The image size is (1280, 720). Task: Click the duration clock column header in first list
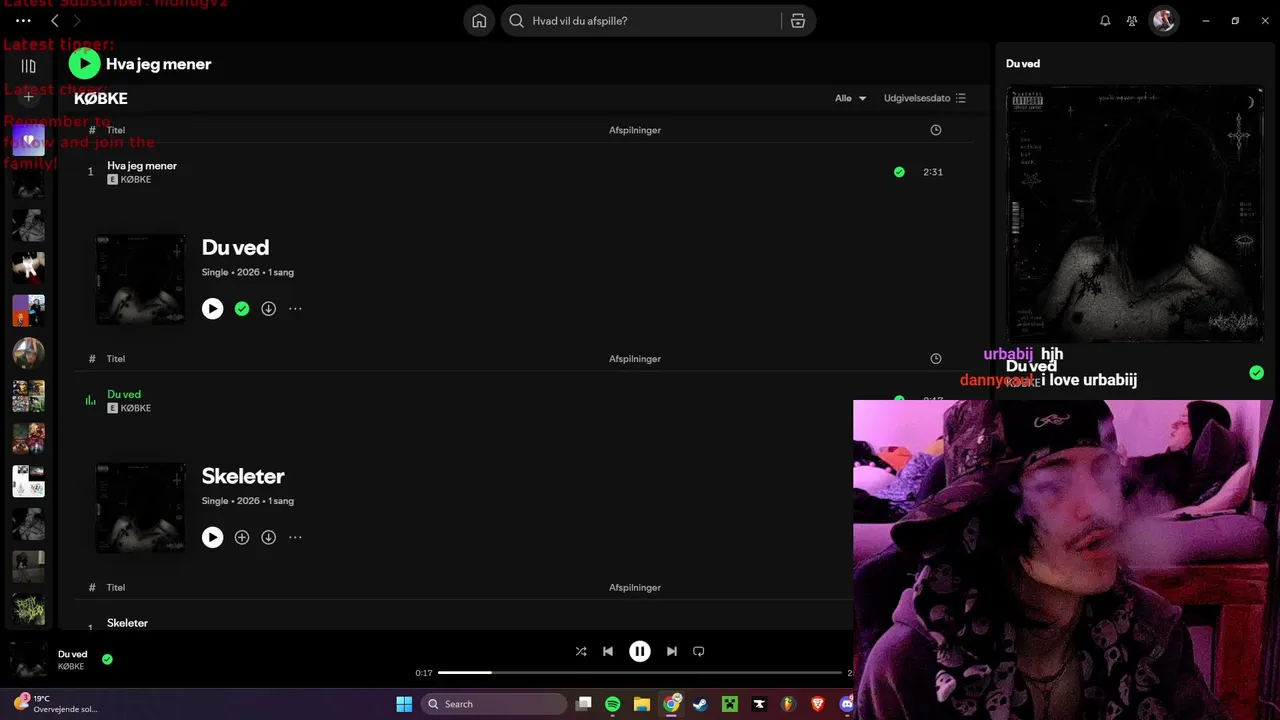tap(936, 130)
